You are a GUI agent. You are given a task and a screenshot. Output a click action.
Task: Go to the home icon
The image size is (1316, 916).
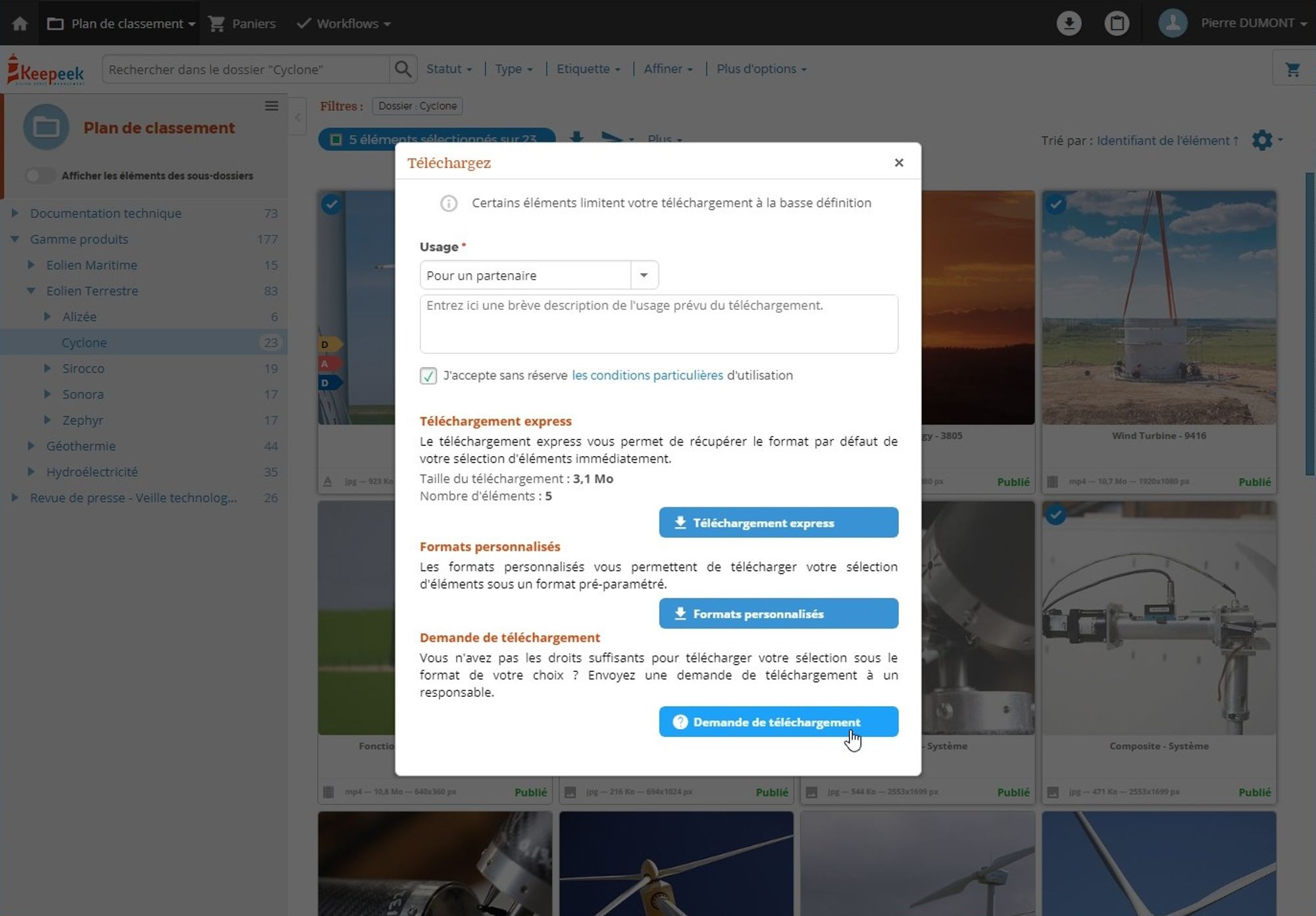[20, 24]
